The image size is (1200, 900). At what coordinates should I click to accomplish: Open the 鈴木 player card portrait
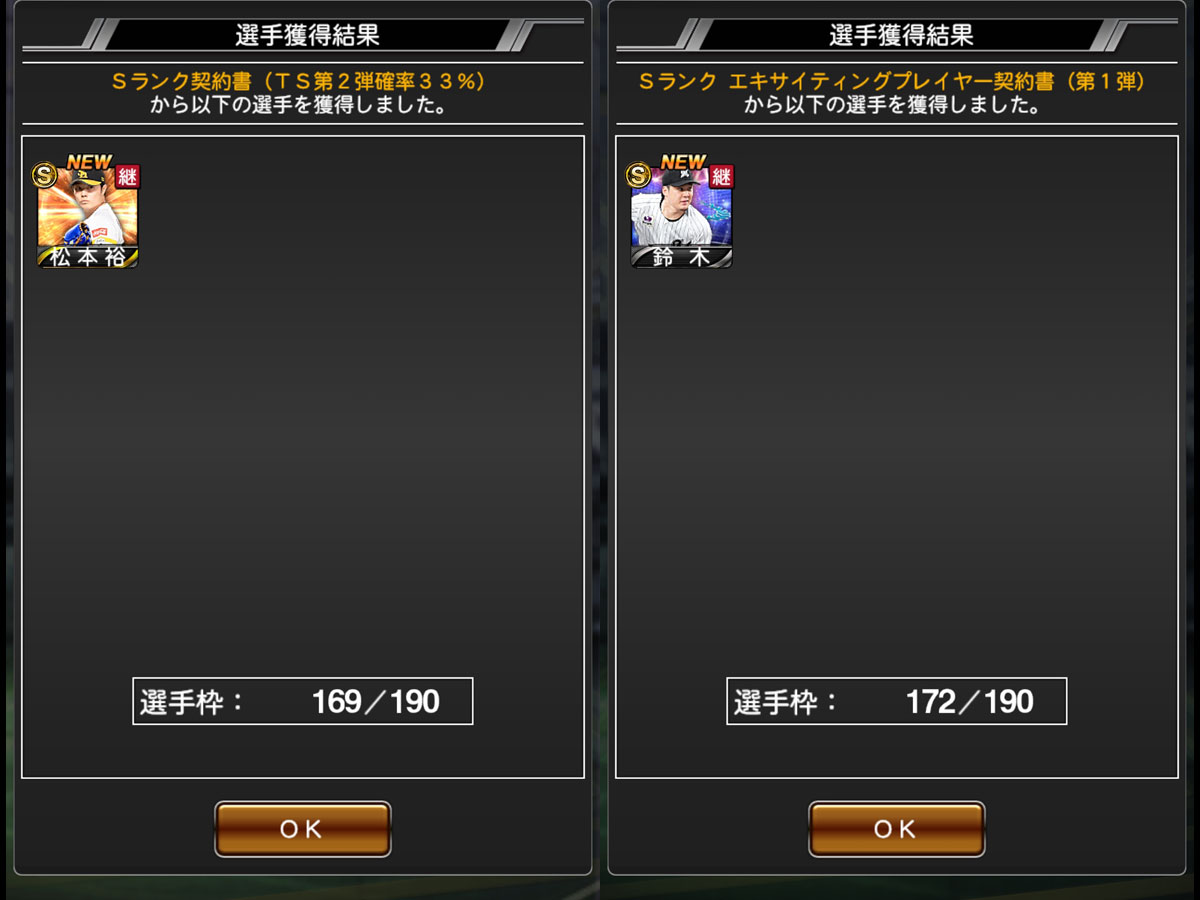pyautogui.click(x=682, y=215)
